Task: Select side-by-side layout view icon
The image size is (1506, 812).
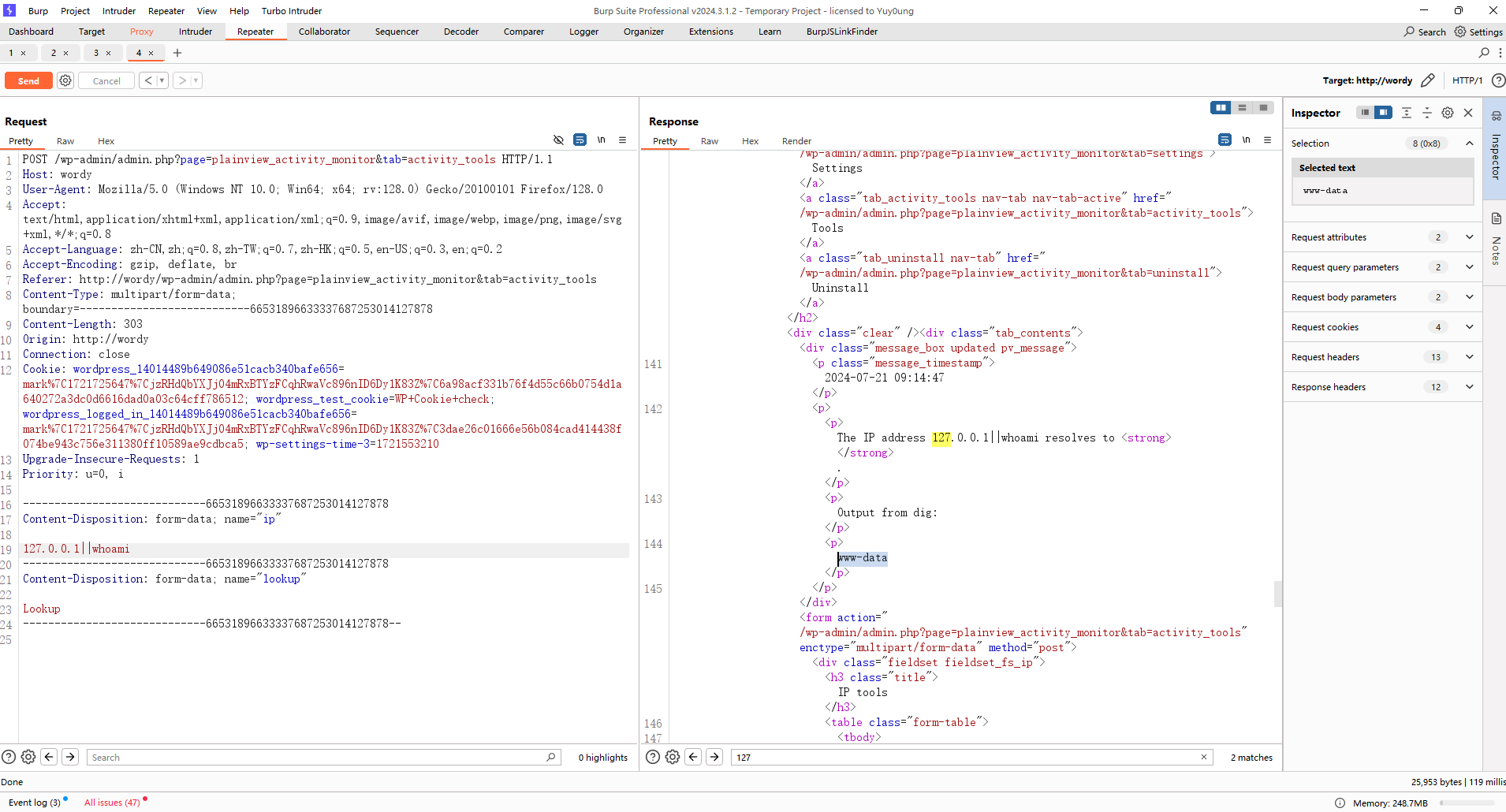Action: point(1221,108)
